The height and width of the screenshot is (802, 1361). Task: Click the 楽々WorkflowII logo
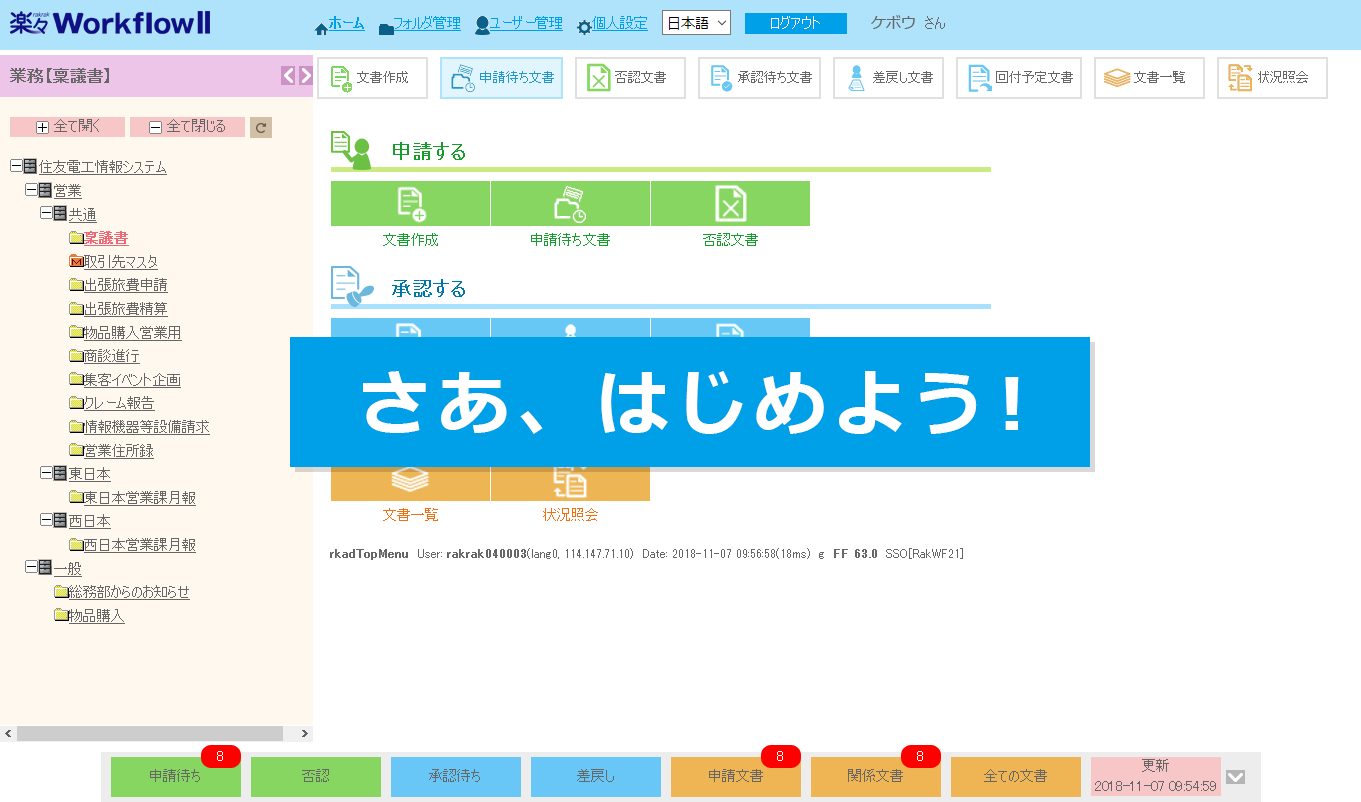pyautogui.click(x=110, y=23)
